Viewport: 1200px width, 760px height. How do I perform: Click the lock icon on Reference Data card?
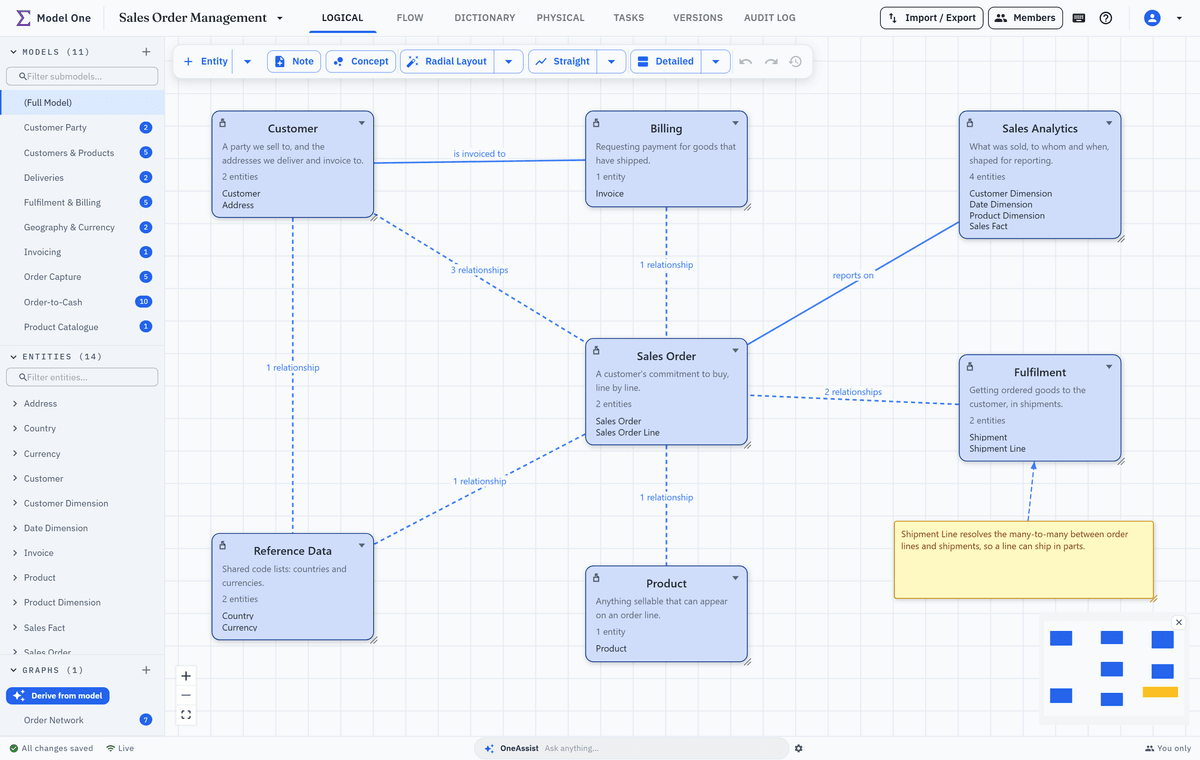click(x=222, y=545)
